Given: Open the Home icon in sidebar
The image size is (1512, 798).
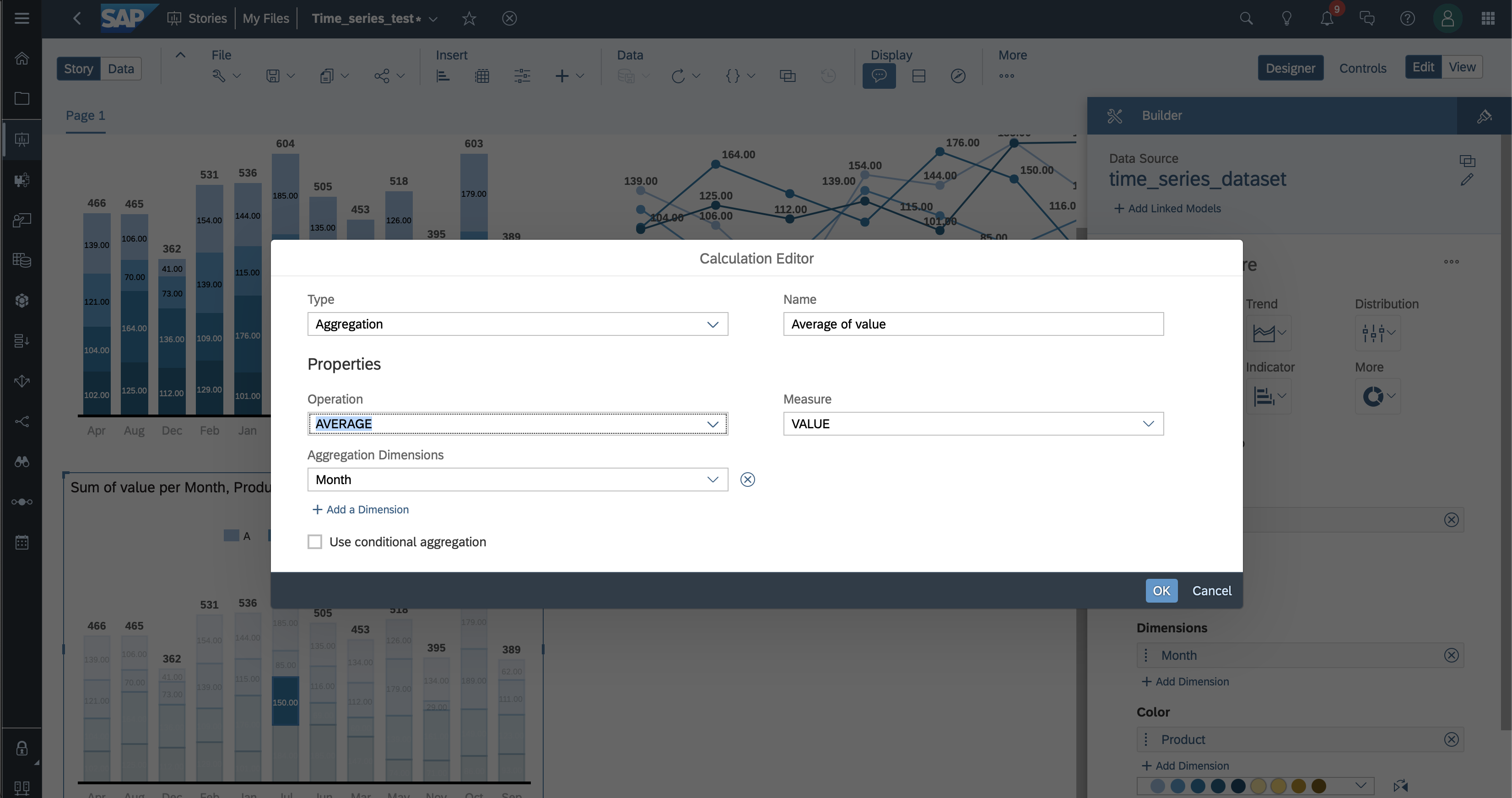Looking at the screenshot, I should 22,58.
